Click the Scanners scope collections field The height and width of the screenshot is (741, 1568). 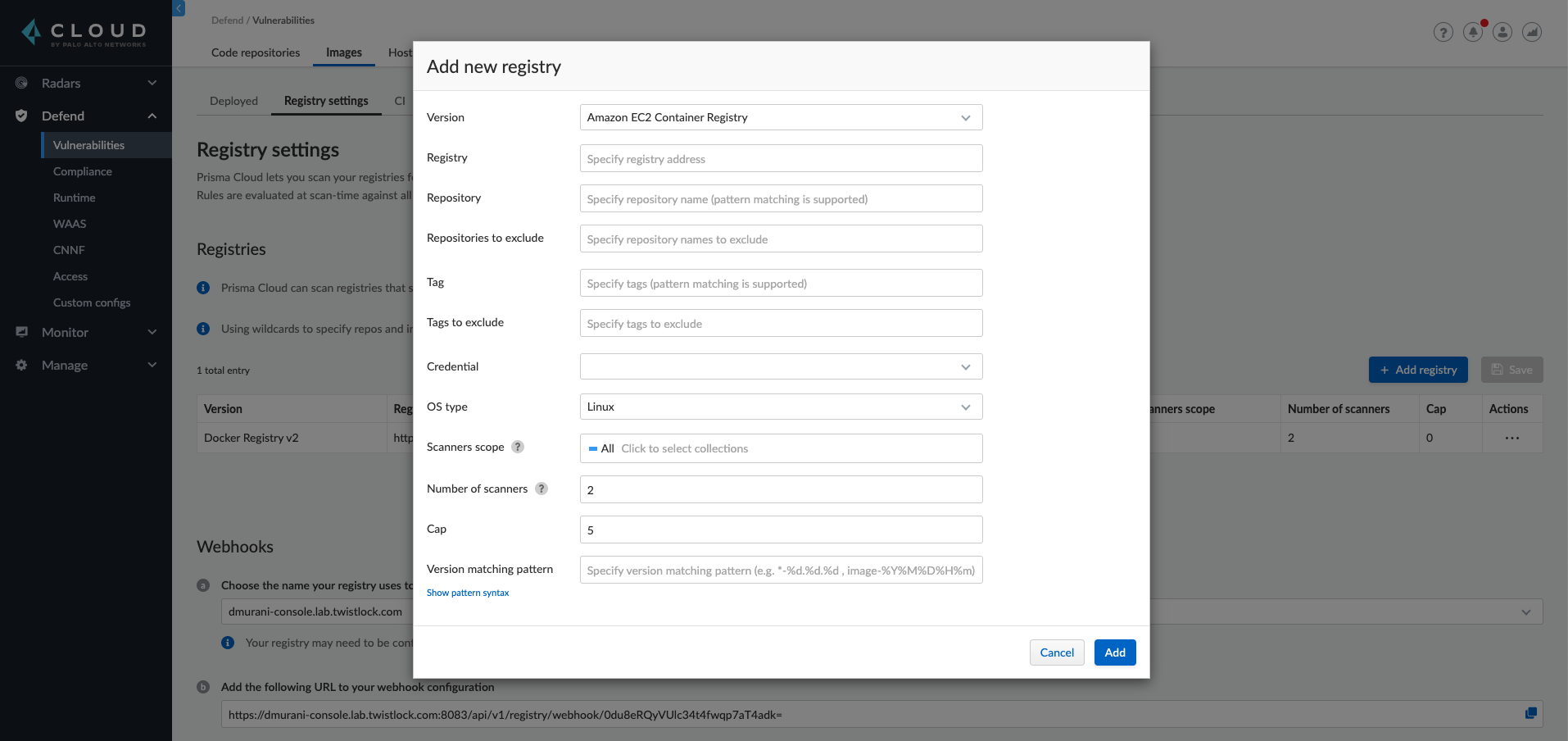pos(780,448)
